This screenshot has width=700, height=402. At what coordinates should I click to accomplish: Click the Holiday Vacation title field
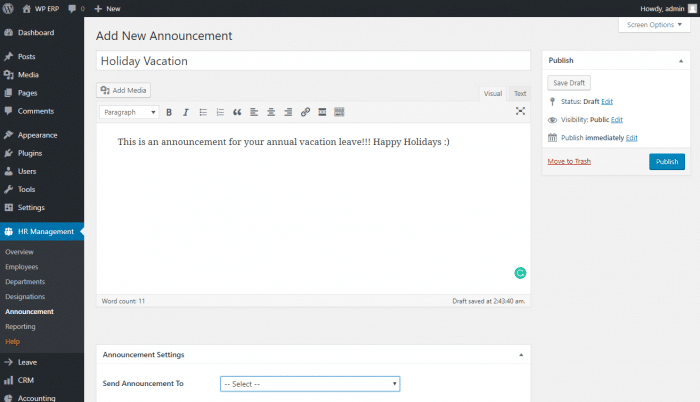313,61
